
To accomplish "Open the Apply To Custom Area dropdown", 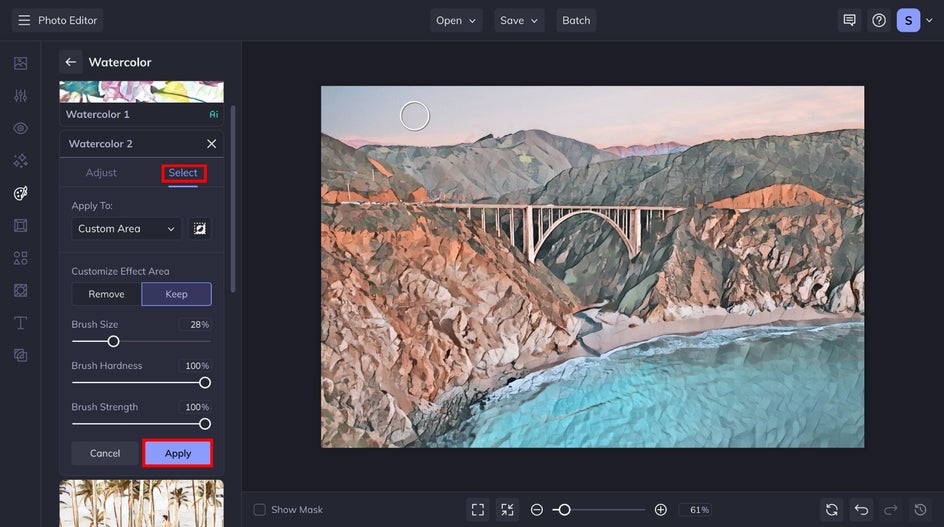I will pyautogui.click(x=126, y=229).
